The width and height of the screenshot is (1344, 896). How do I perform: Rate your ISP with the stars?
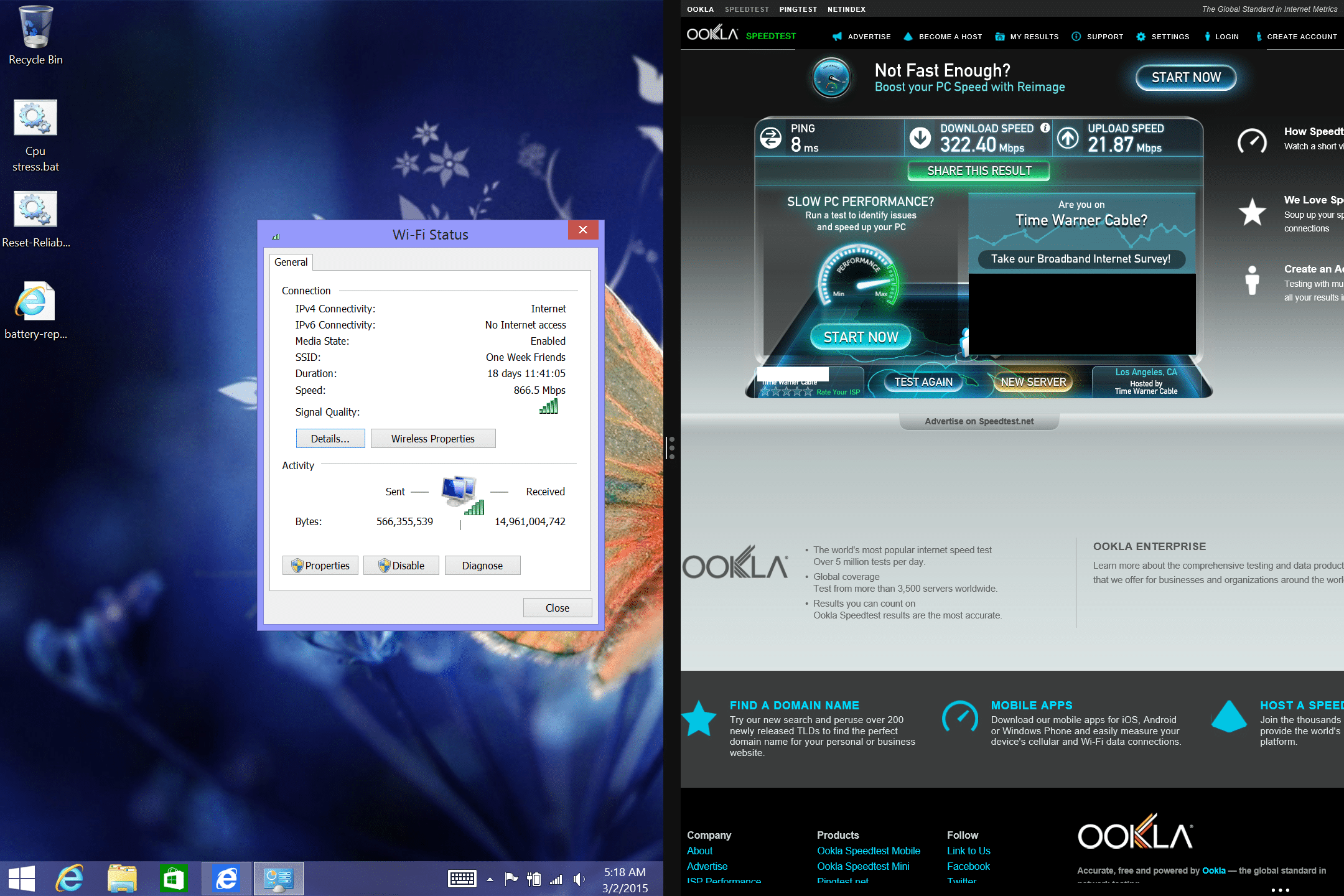click(x=786, y=392)
